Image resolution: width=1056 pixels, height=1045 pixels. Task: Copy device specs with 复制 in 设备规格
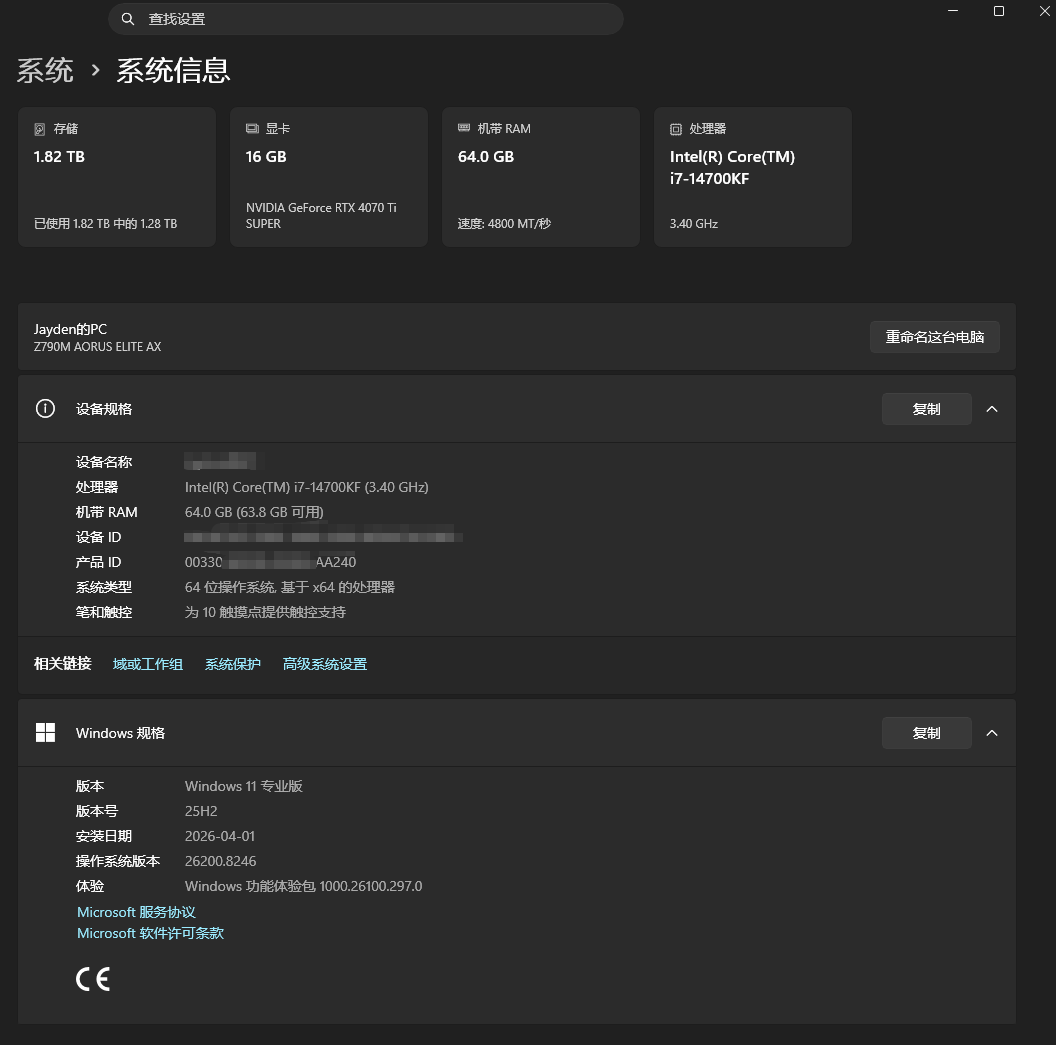click(x=927, y=409)
